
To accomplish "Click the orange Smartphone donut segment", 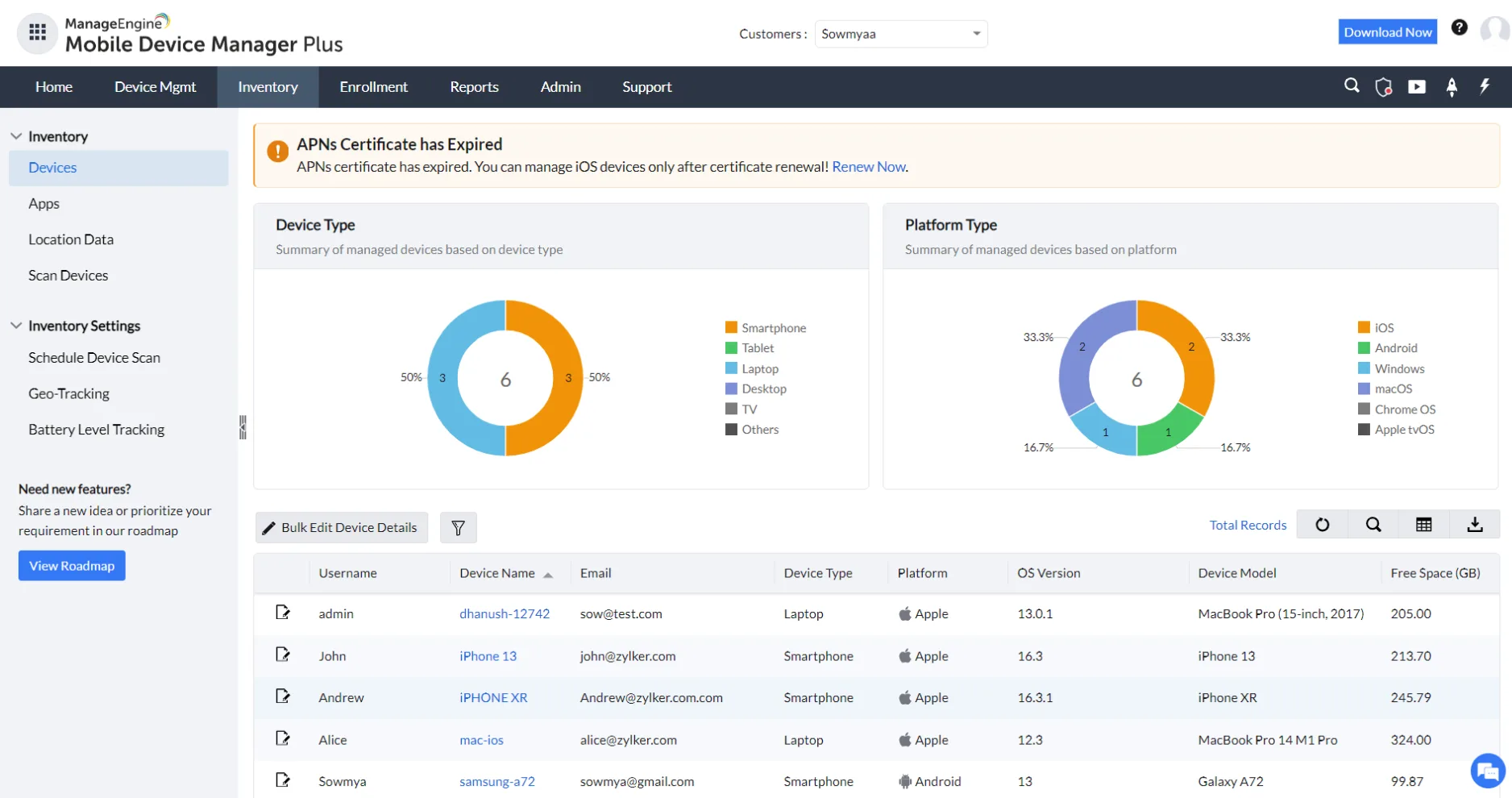I will tap(568, 378).
